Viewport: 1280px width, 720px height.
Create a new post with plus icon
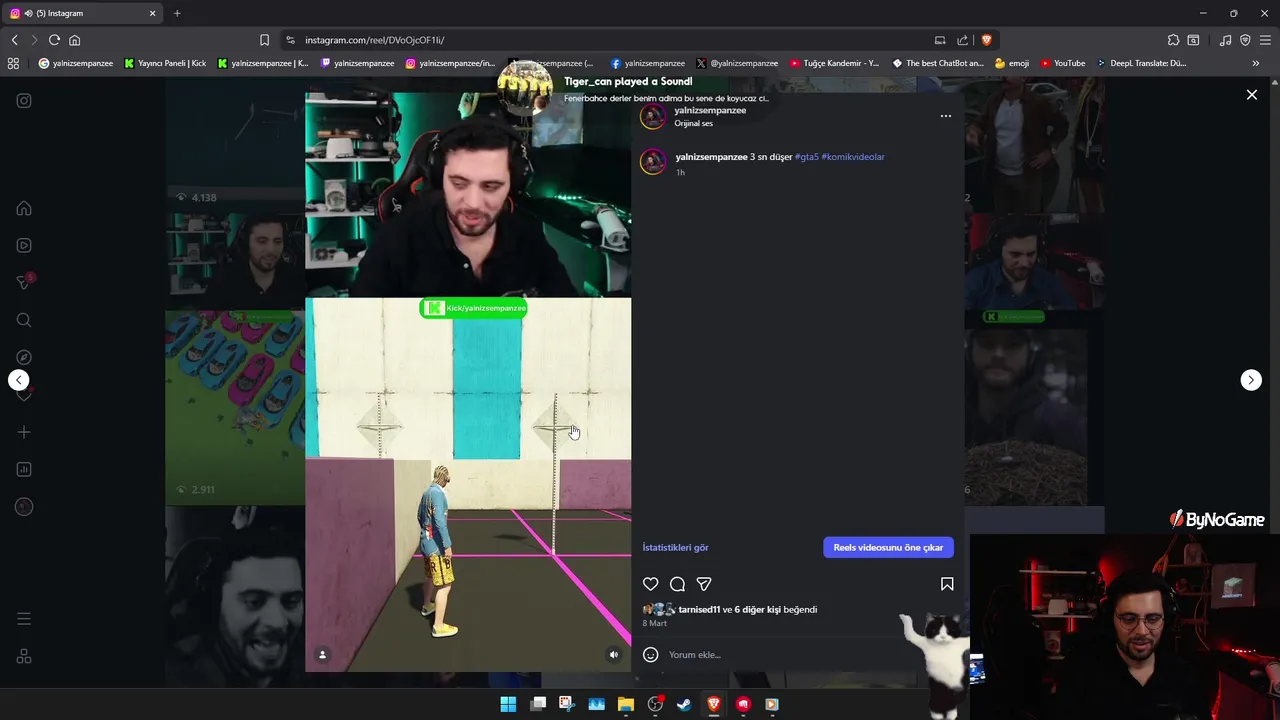[x=24, y=432]
